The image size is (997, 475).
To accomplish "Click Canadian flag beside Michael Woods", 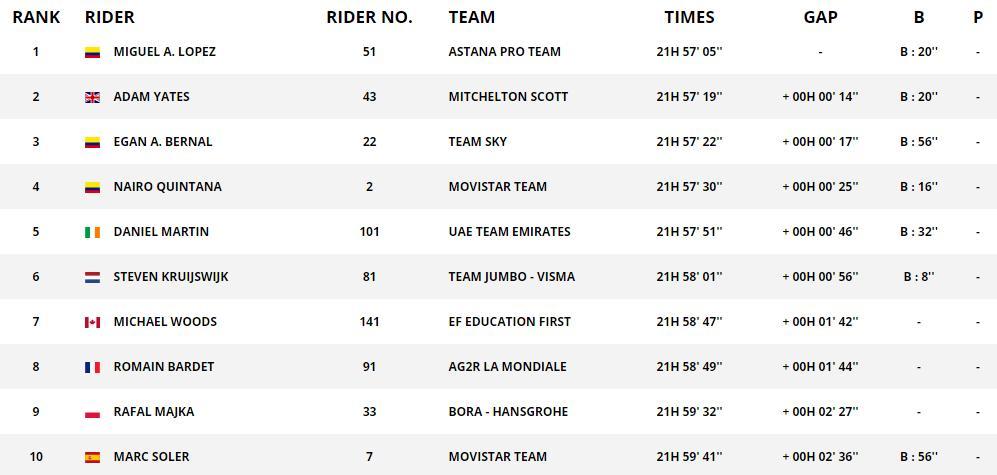I will pos(92,322).
